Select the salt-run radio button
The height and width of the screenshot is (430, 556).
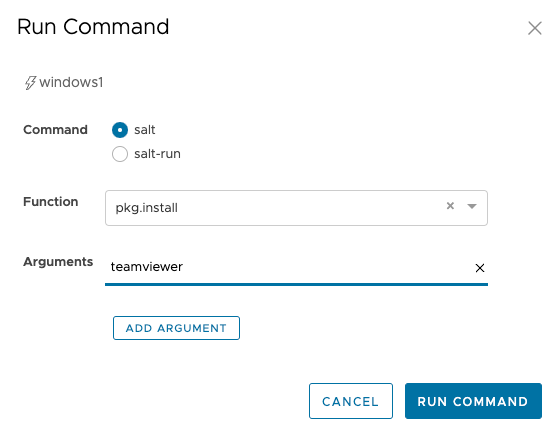click(120, 154)
